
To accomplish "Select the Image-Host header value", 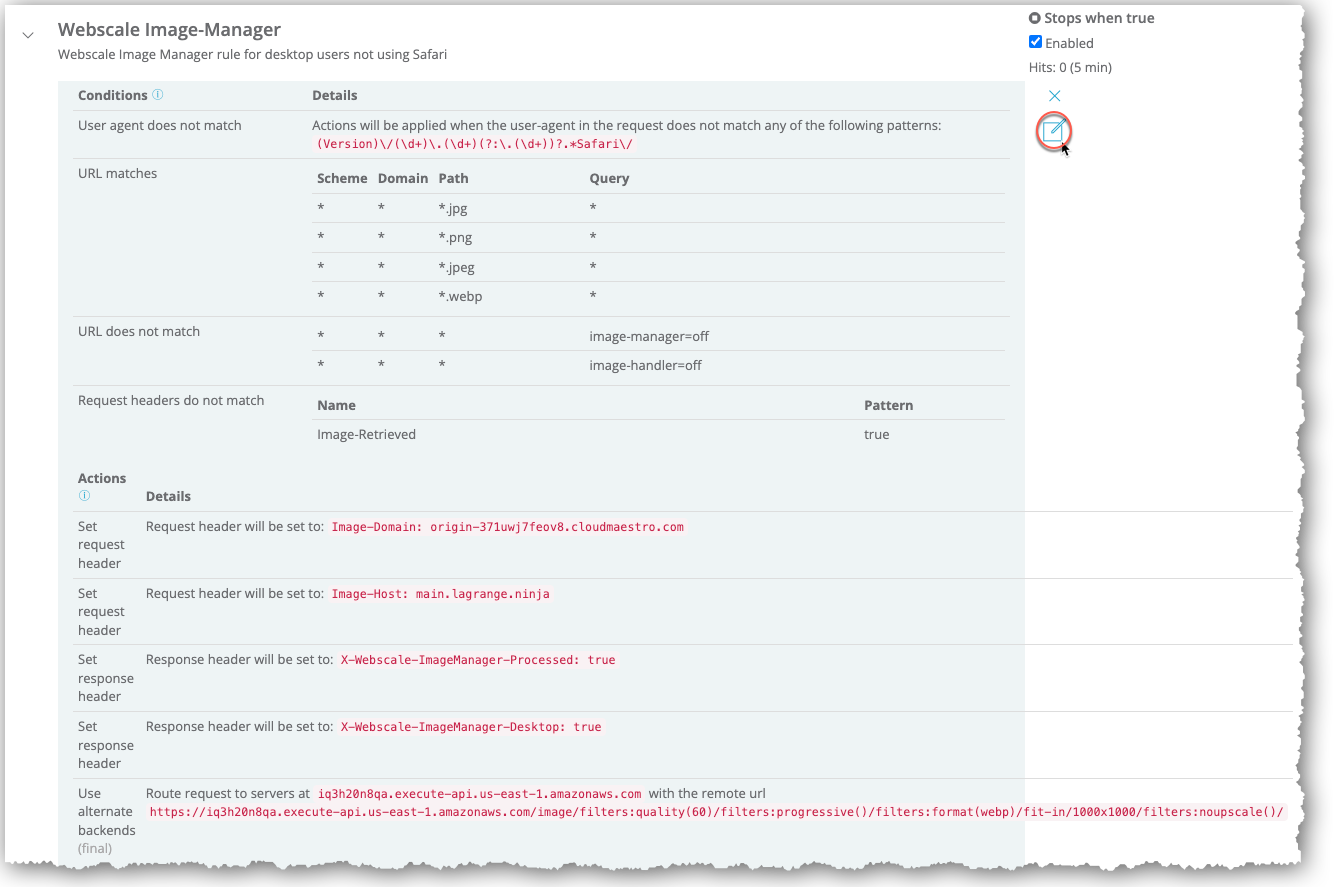I will coord(440,594).
